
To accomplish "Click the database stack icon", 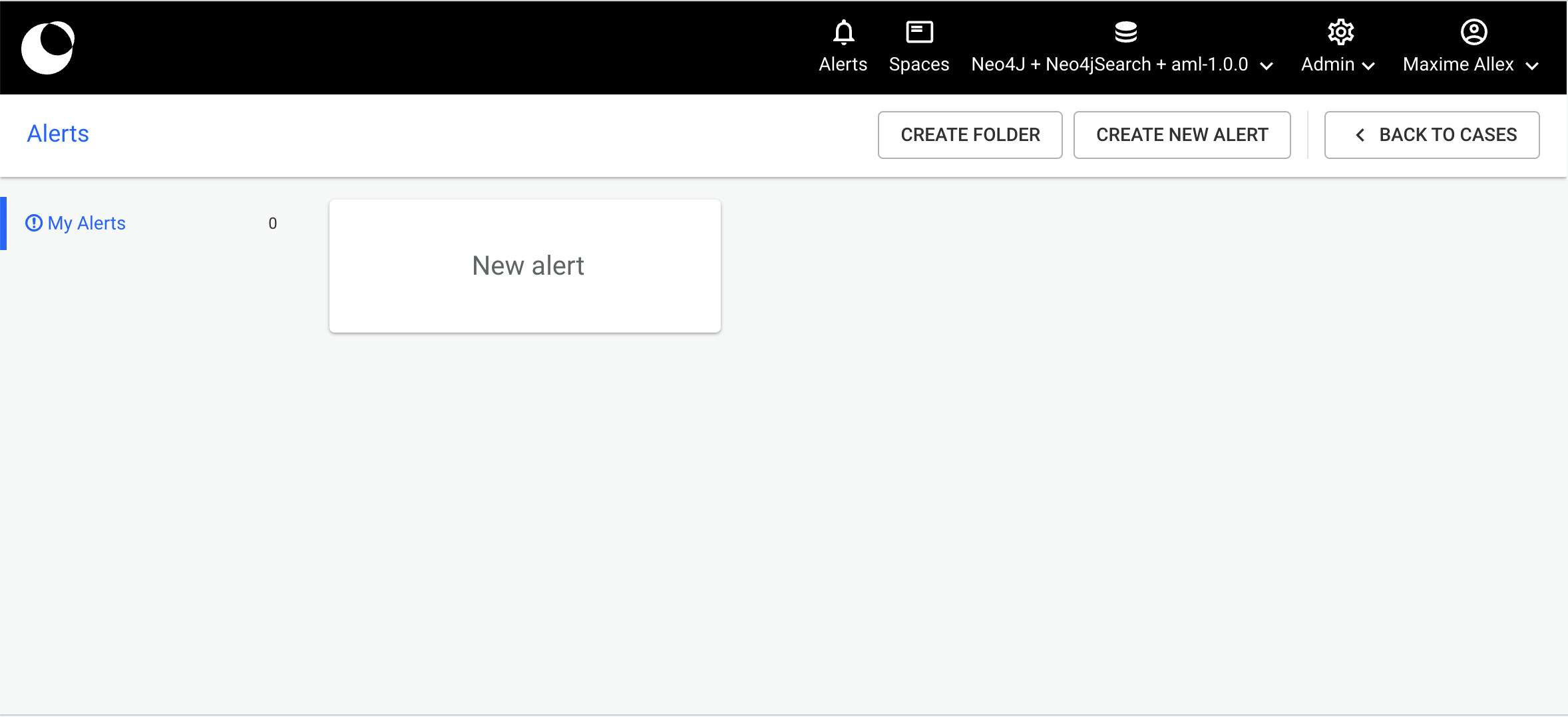I will point(1125,32).
